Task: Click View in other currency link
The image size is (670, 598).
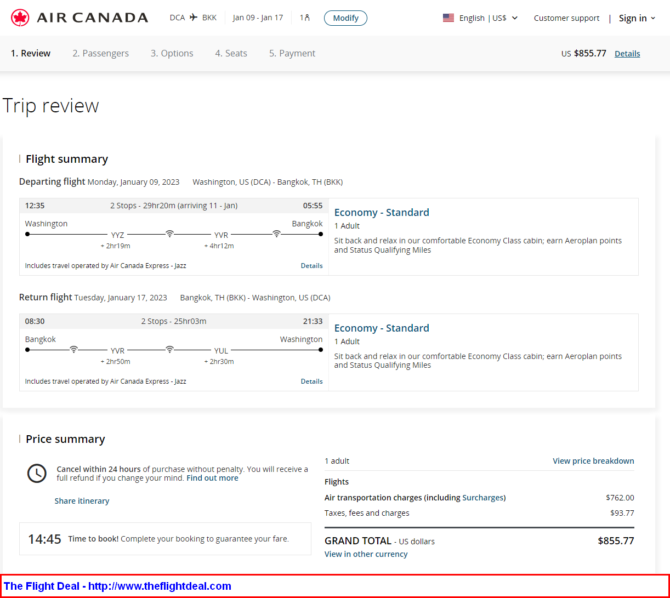Action: 366,554
